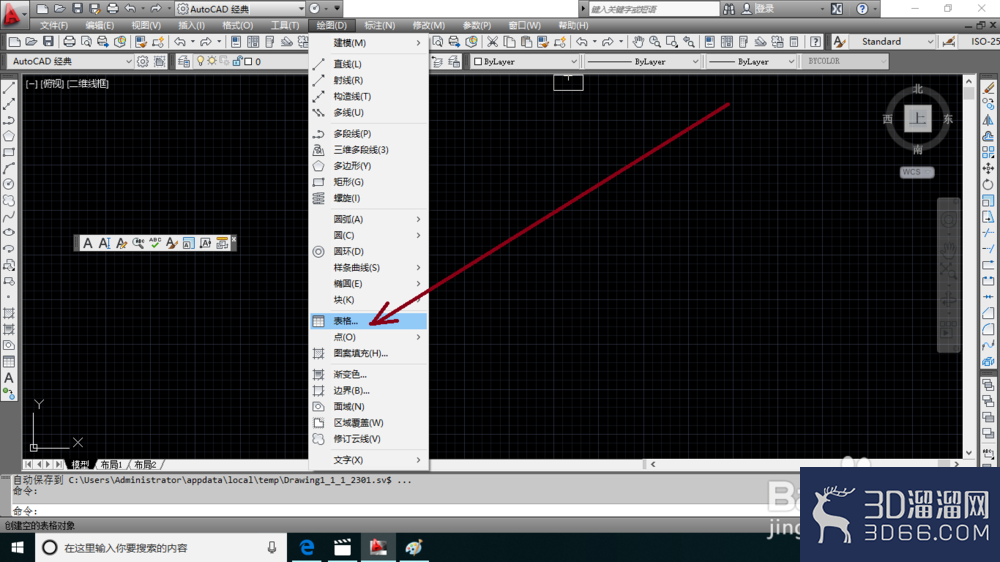Expand 圆弧(A) submenu
1000x562 pixels.
pos(369,219)
